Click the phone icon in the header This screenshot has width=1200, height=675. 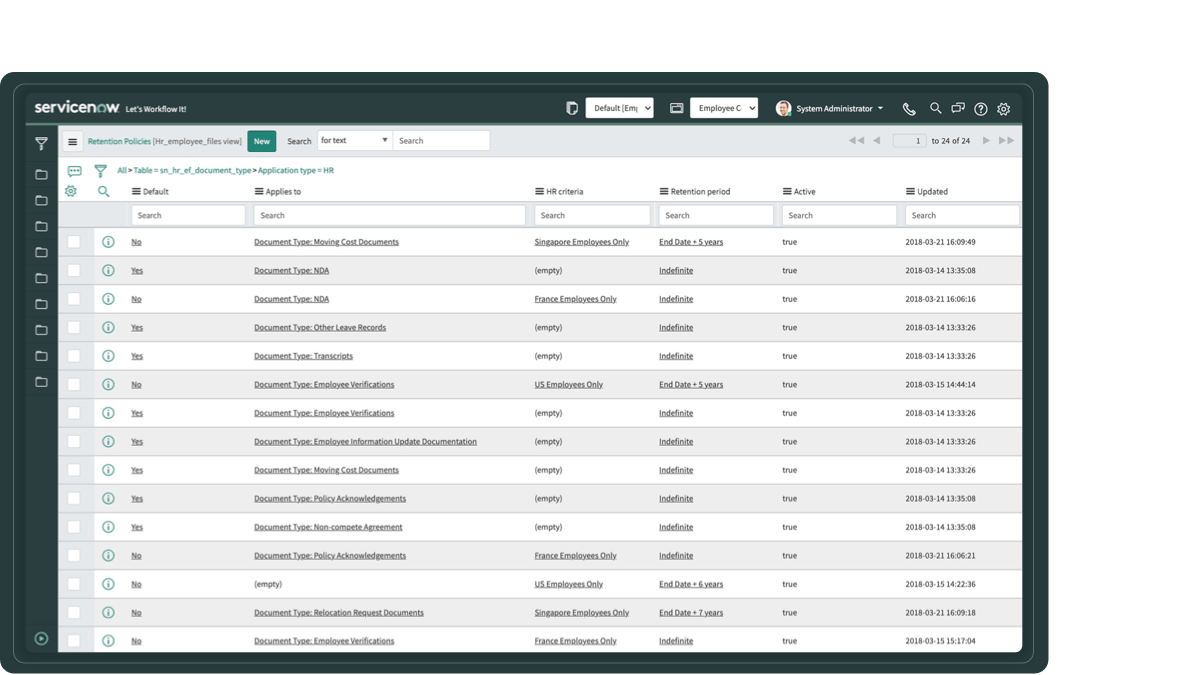[x=911, y=108]
